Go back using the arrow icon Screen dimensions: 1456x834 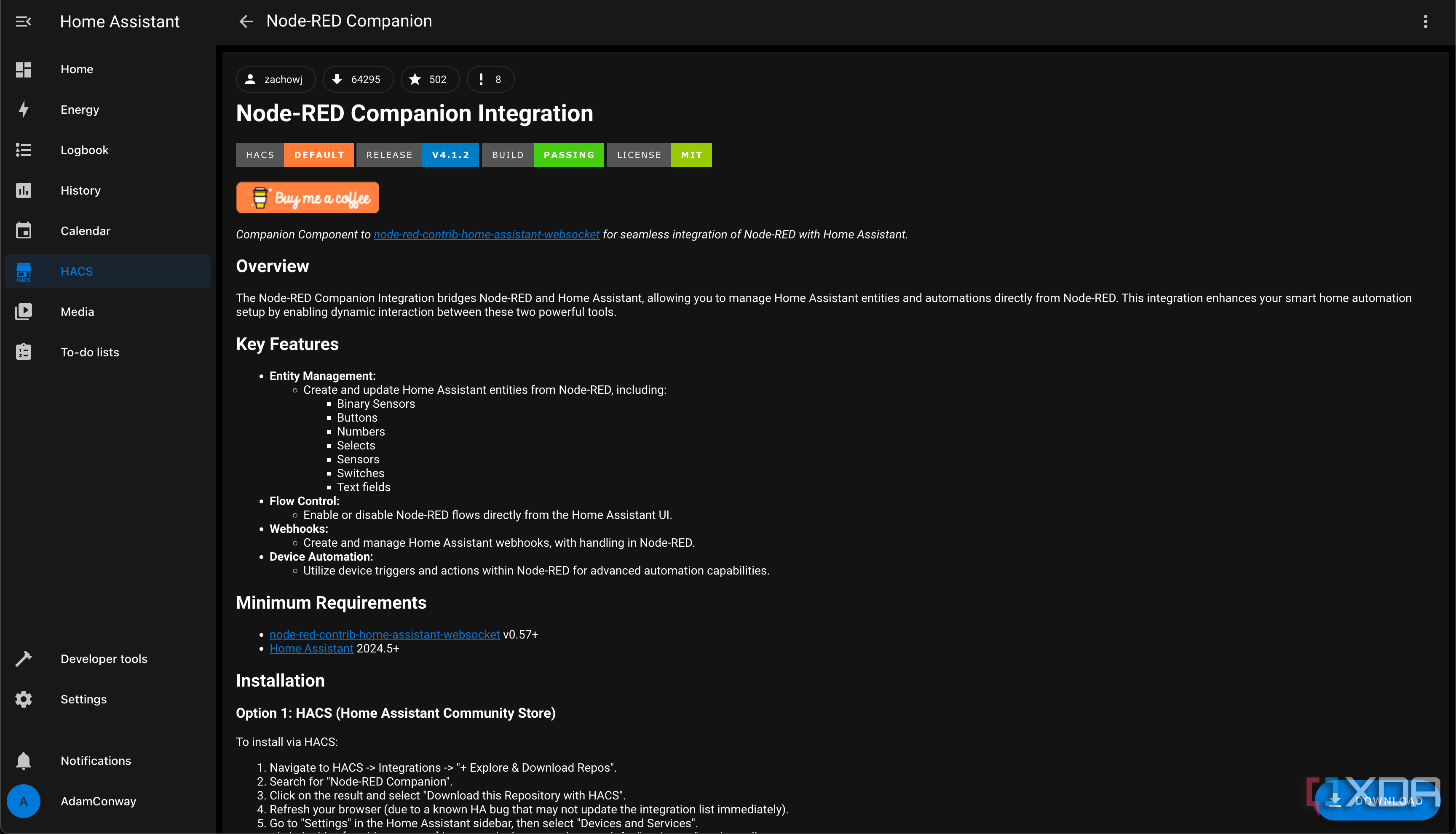point(246,21)
